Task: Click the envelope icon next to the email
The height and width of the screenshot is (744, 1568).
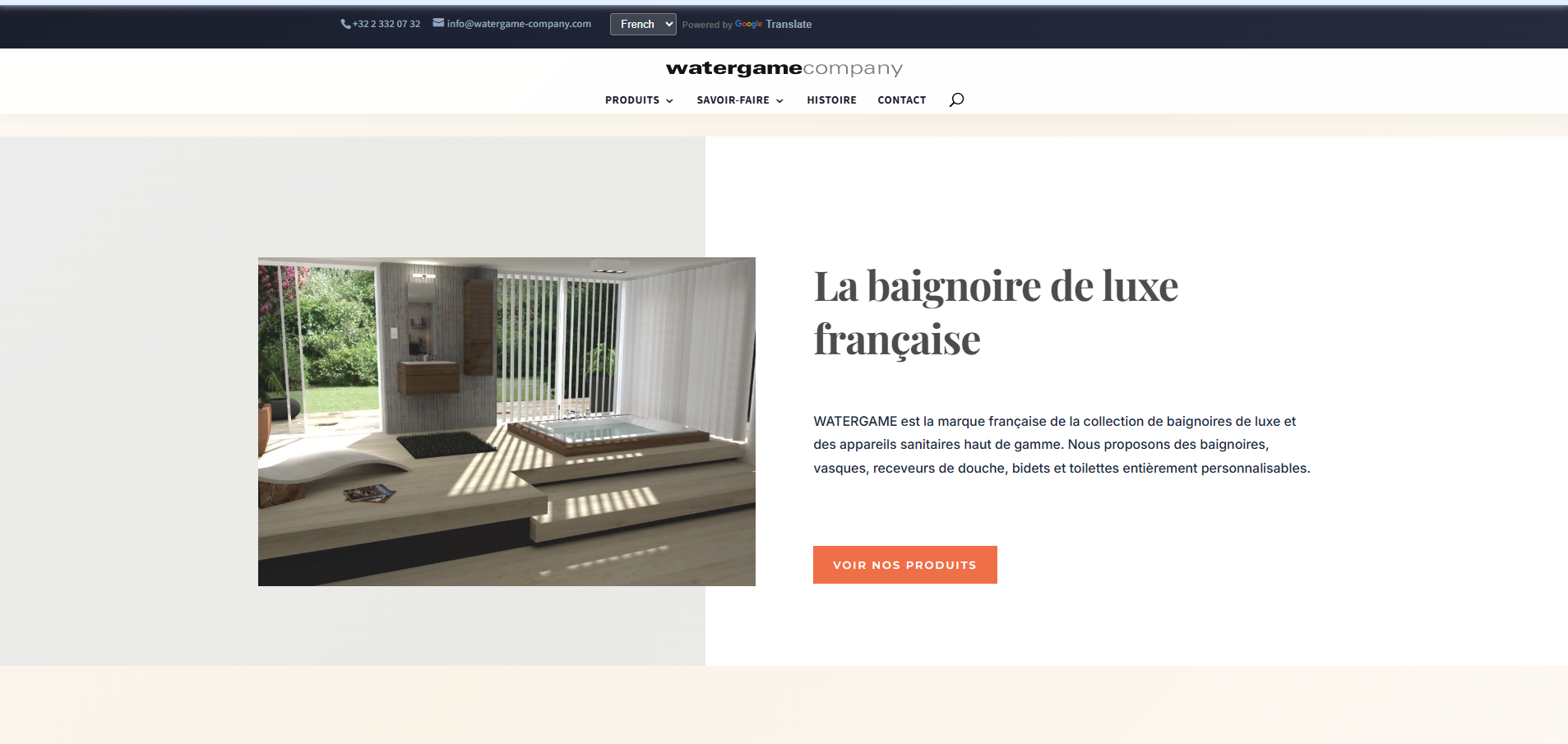Action: click(x=437, y=23)
